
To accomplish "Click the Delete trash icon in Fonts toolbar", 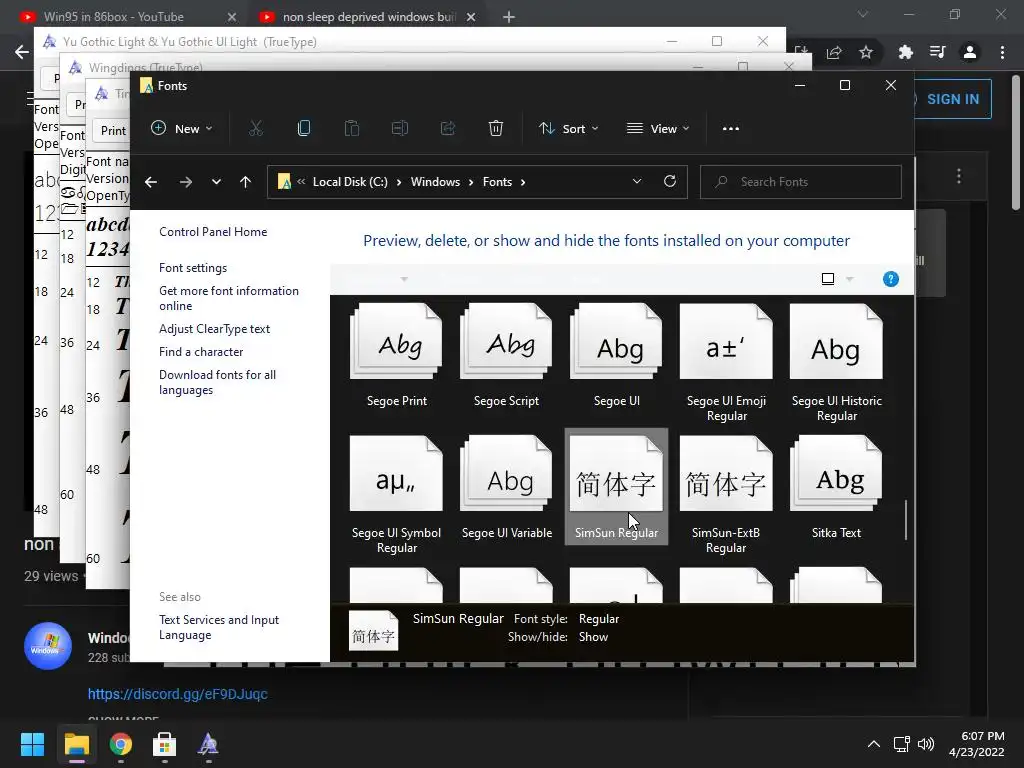I will pos(496,129).
